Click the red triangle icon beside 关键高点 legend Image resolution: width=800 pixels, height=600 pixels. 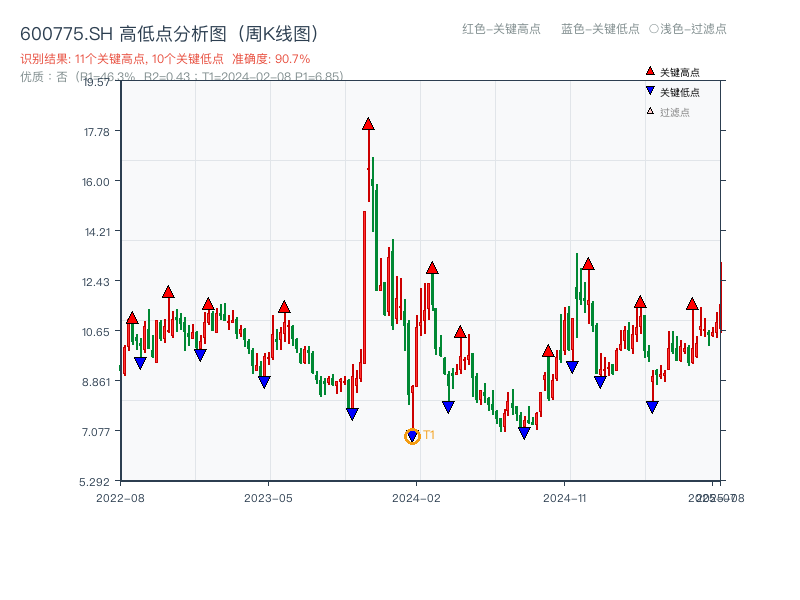click(x=650, y=71)
